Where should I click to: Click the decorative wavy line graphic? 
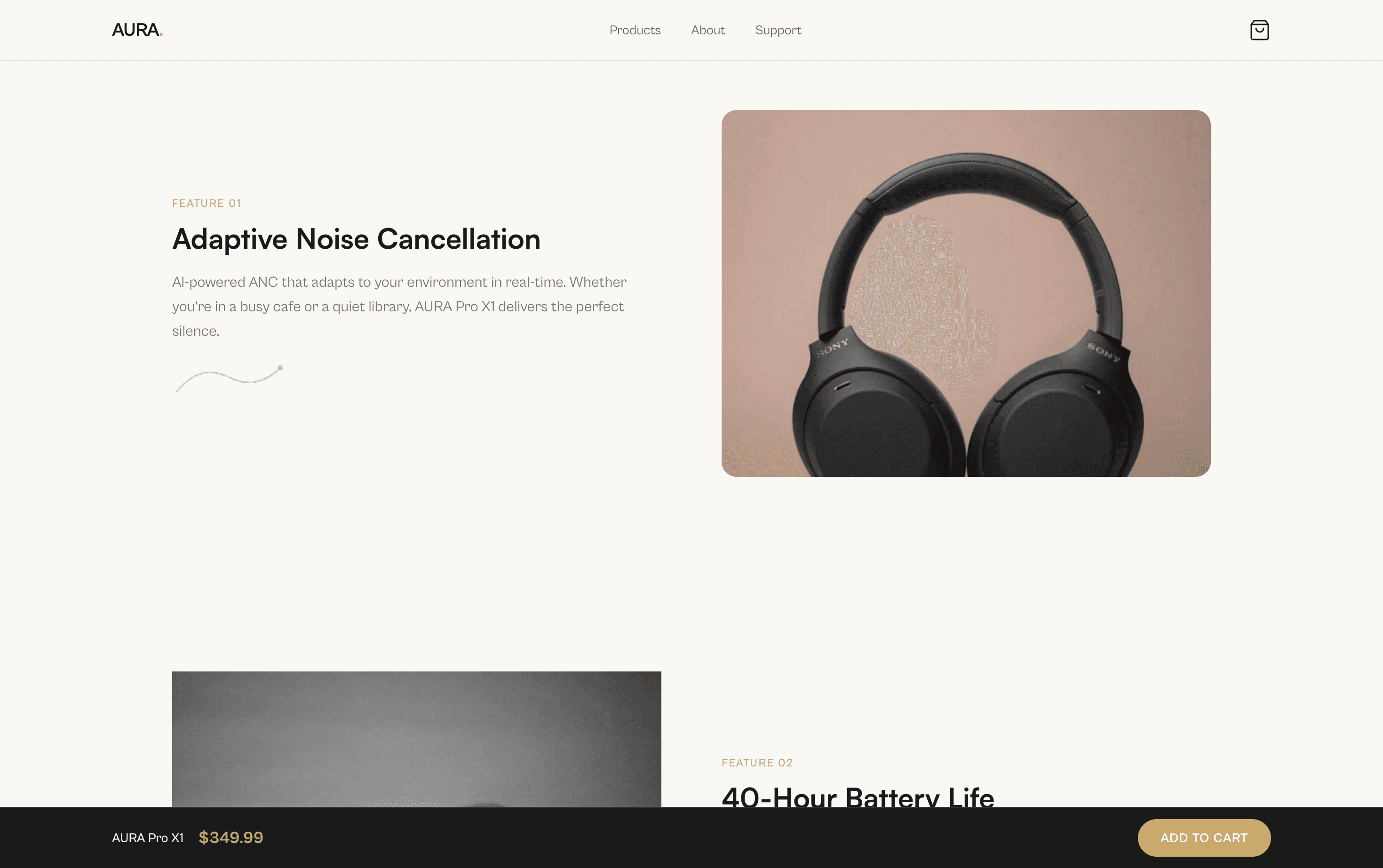[229, 379]
